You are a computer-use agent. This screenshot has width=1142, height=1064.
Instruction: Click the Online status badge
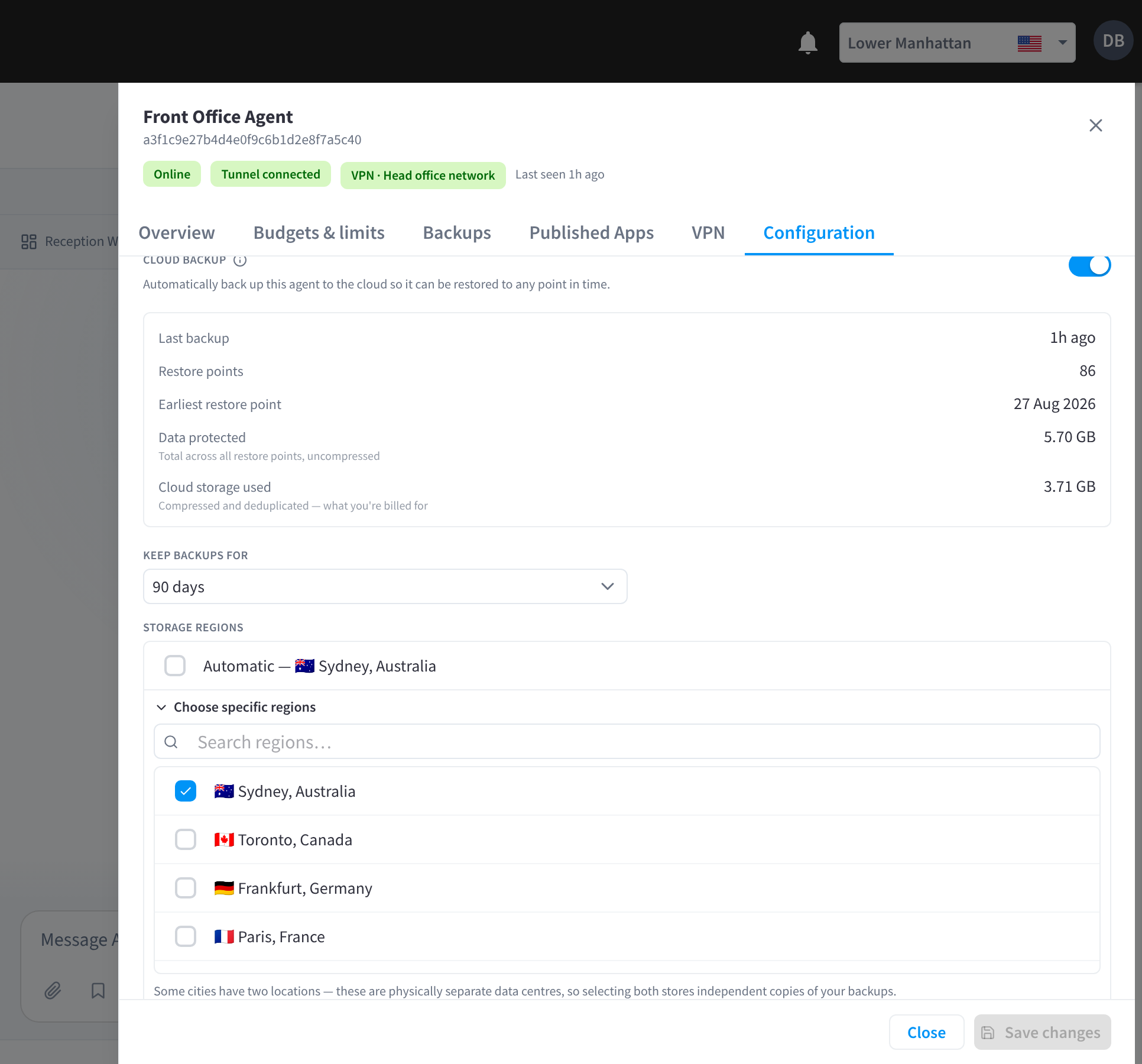pos(172,174)
